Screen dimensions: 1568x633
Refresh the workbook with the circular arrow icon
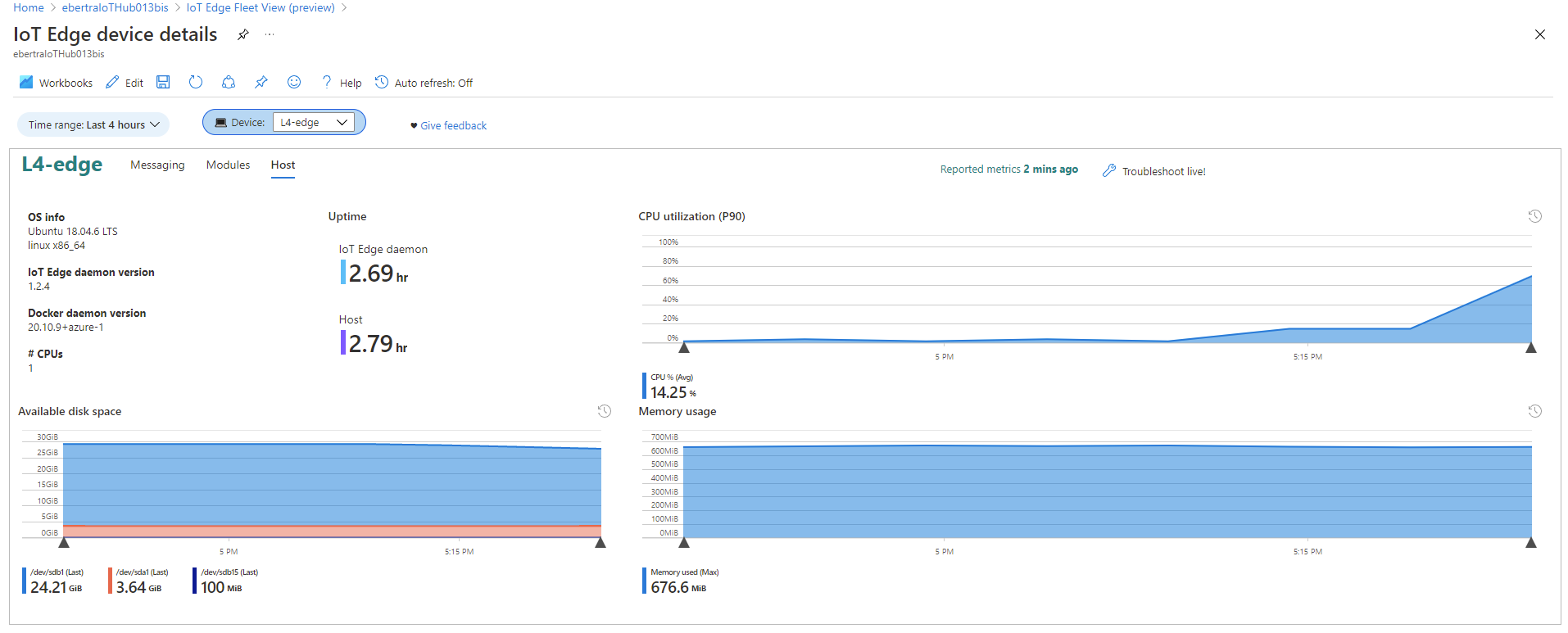click(196, 82)
